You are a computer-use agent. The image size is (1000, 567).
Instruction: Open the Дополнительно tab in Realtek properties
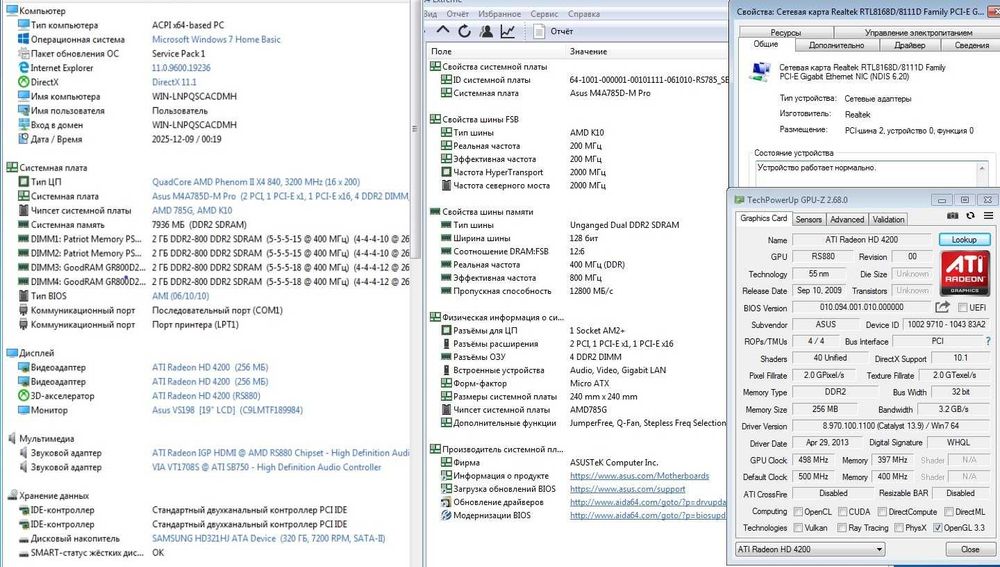tap(836, 45)
